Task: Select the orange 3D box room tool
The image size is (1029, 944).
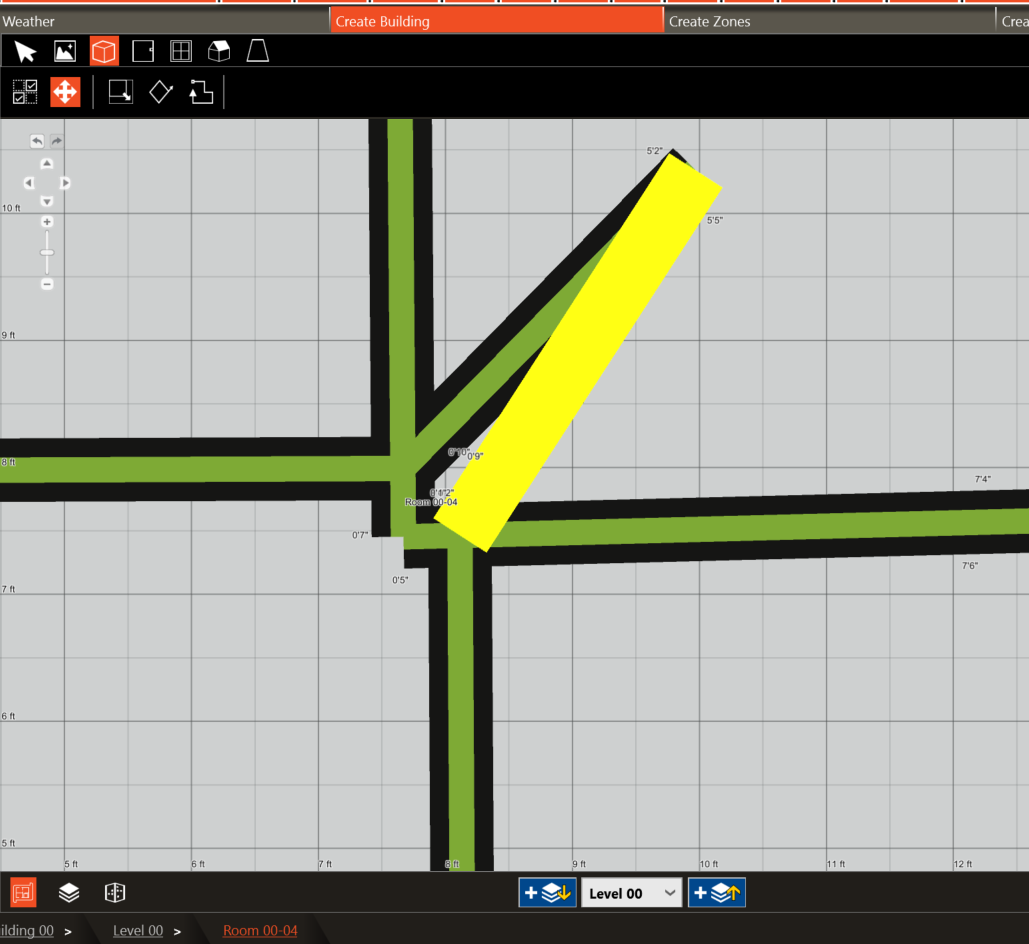Action: [104, 51]
